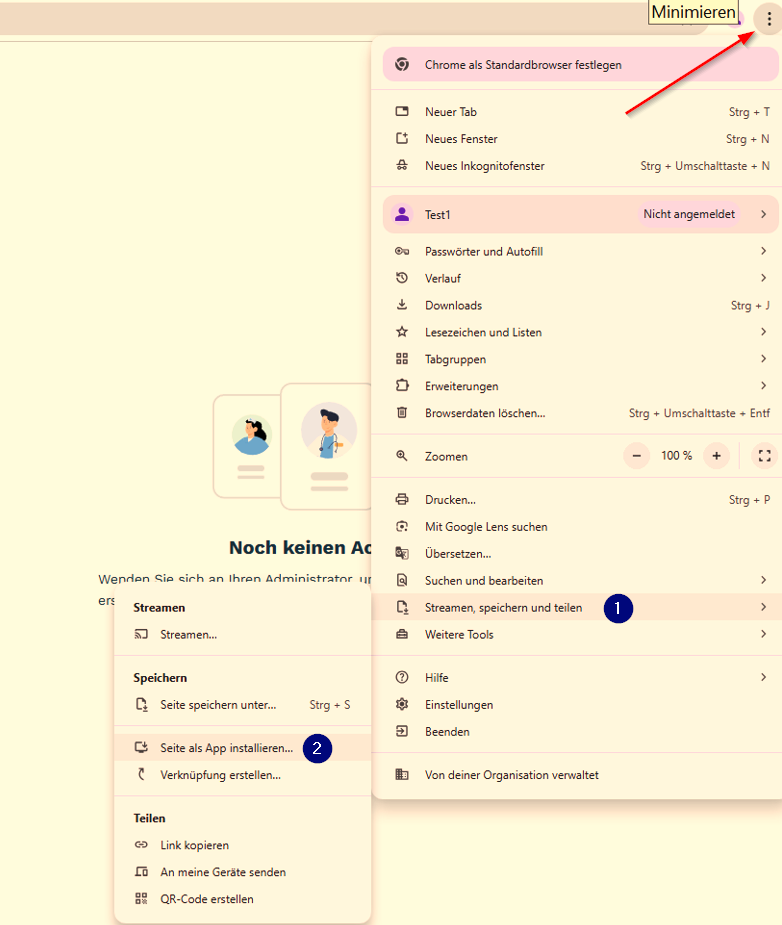
Task: Click the Noch keinen heading on the page
Action: (x=301, y=547)
